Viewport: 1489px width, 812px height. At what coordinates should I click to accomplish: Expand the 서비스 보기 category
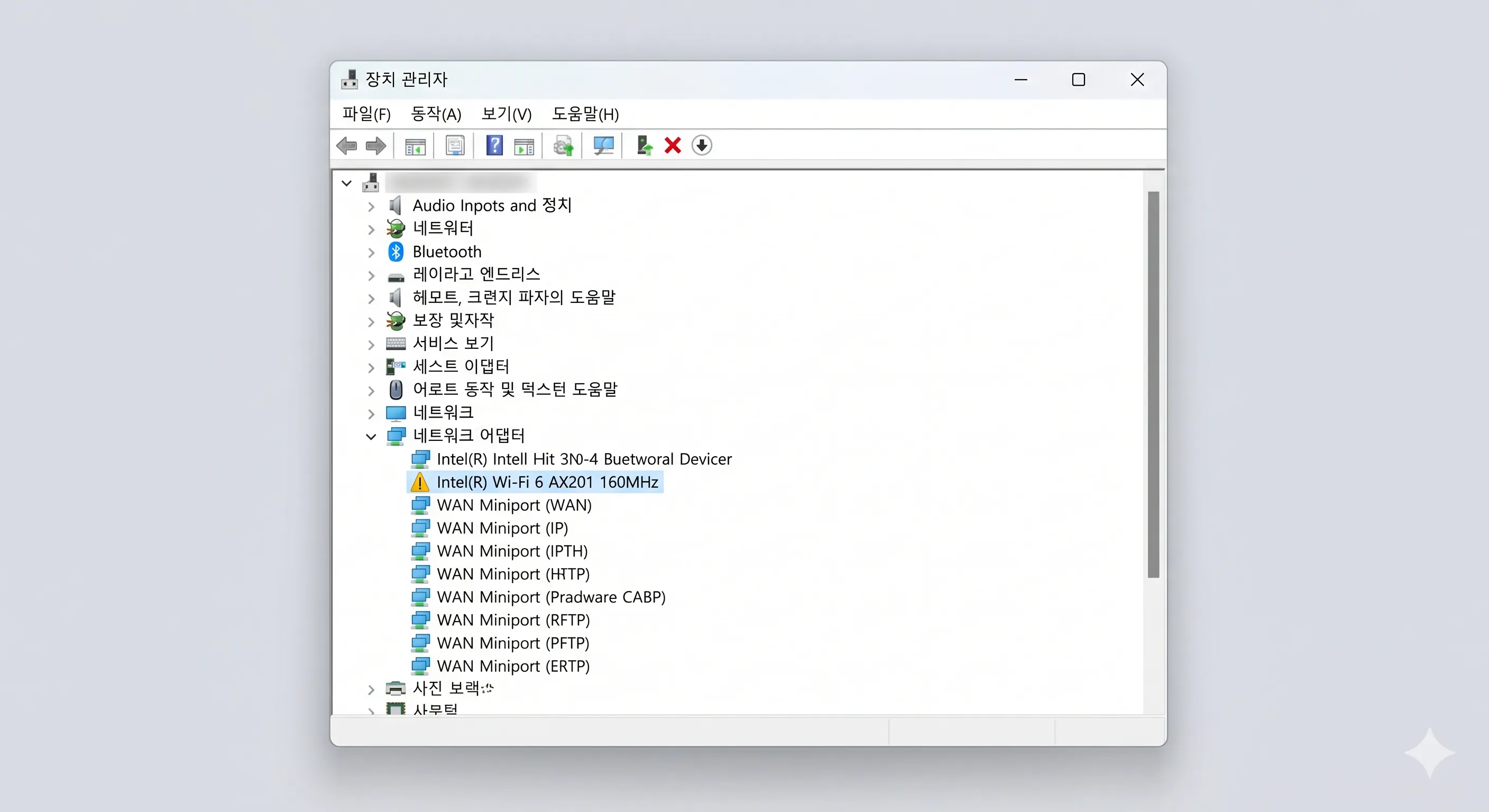[371, 345]
